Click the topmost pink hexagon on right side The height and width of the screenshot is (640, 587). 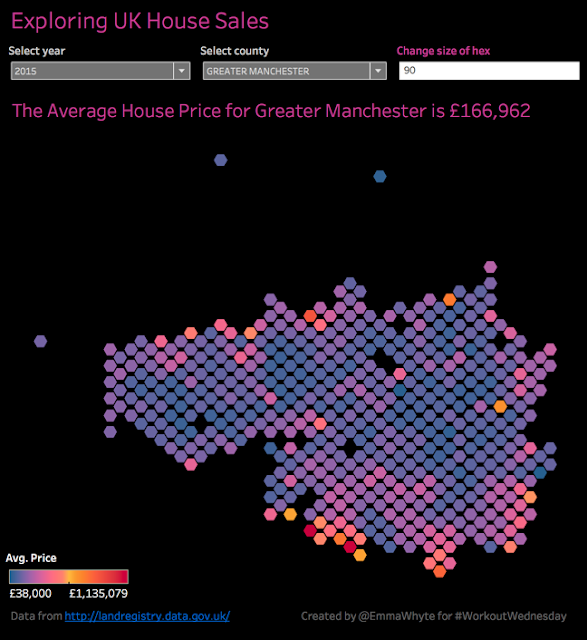pos(490,267)
